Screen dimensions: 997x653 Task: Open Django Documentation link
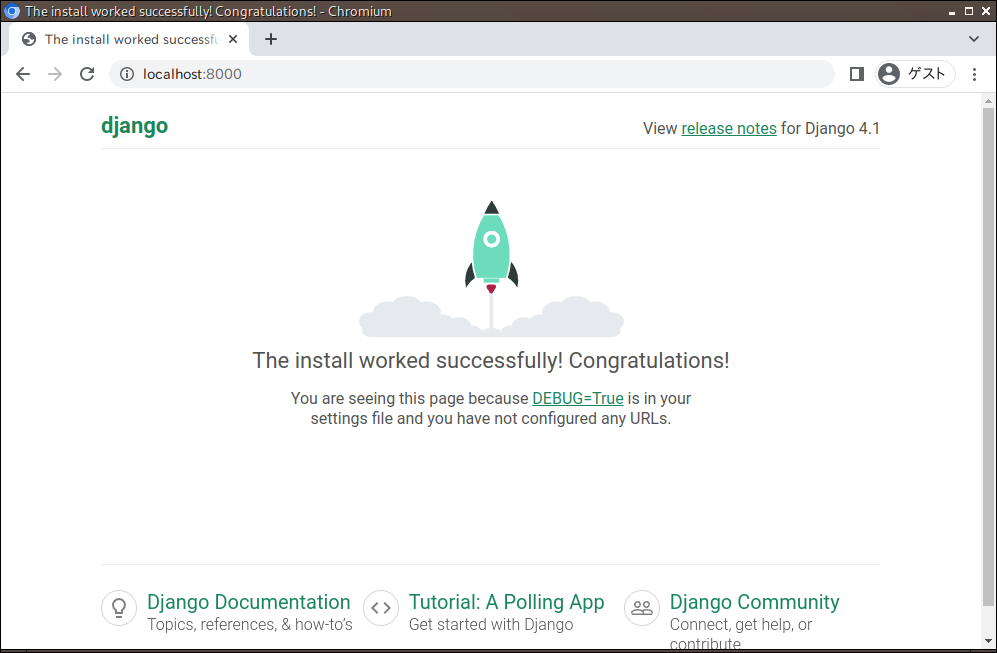tap(249, 602)
